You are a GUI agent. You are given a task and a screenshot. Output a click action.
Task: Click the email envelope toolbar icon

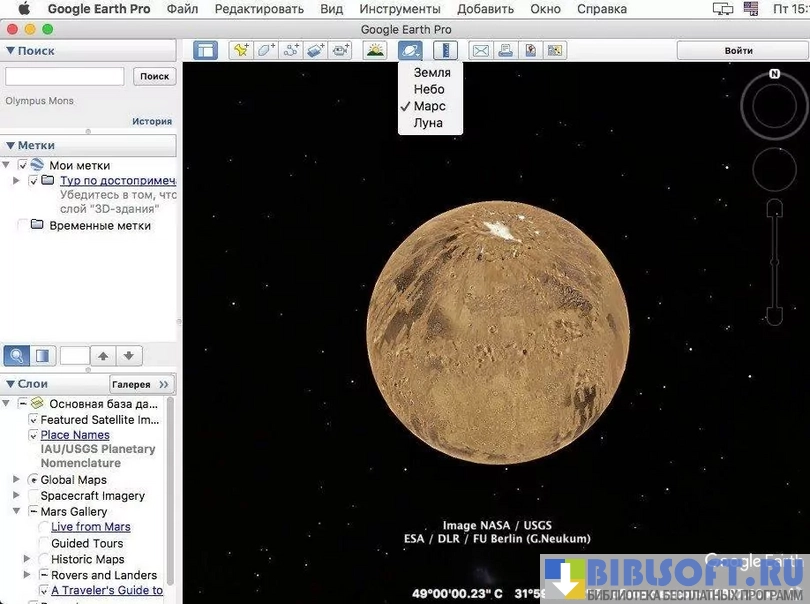(x=481, y=50)
